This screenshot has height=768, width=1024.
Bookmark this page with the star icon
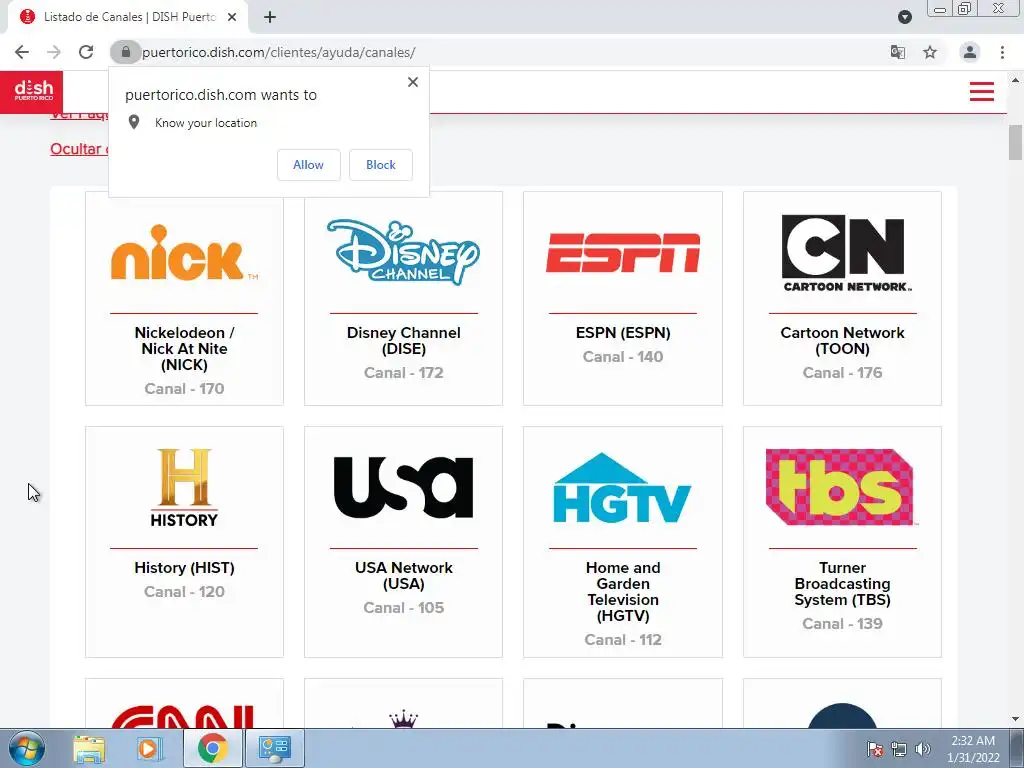point(930,52)
